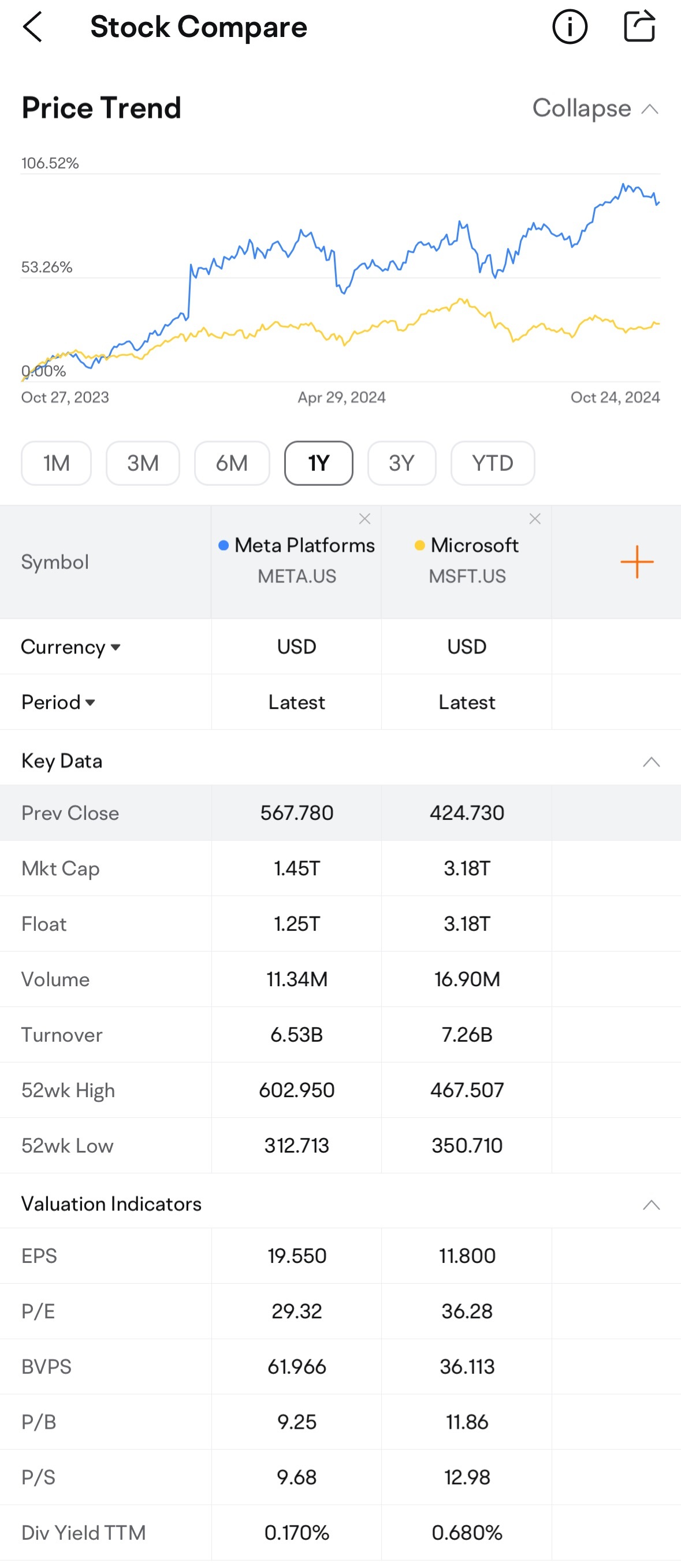Tap Microsoft's BVPS 36.113

467,1366
